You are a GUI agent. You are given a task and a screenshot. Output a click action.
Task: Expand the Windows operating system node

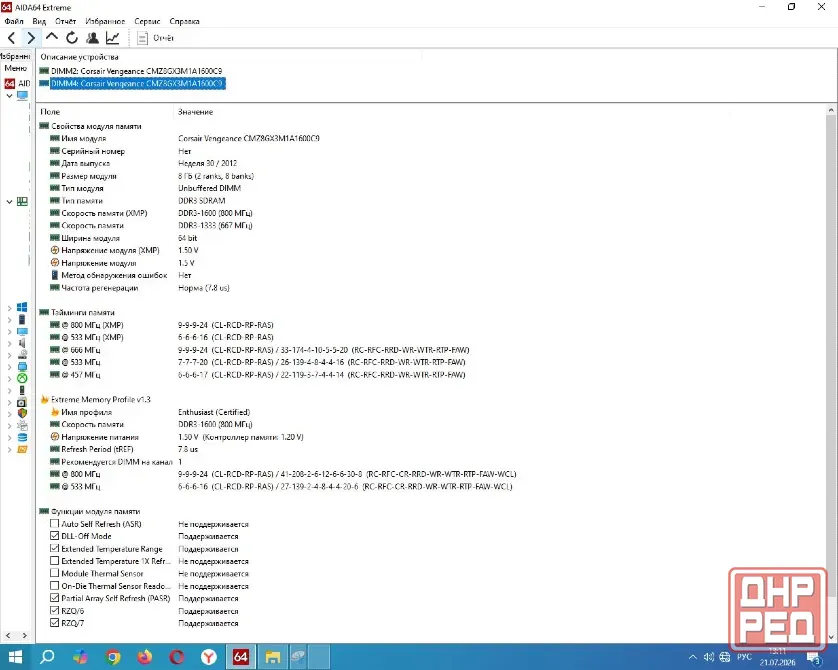tap(9, 308)
